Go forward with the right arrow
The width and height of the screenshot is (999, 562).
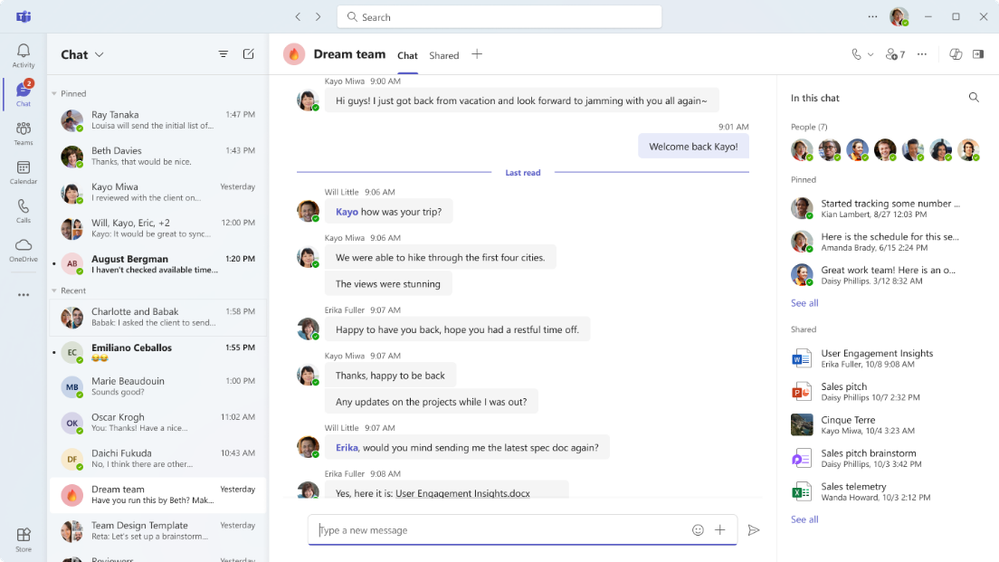(318, 17)
